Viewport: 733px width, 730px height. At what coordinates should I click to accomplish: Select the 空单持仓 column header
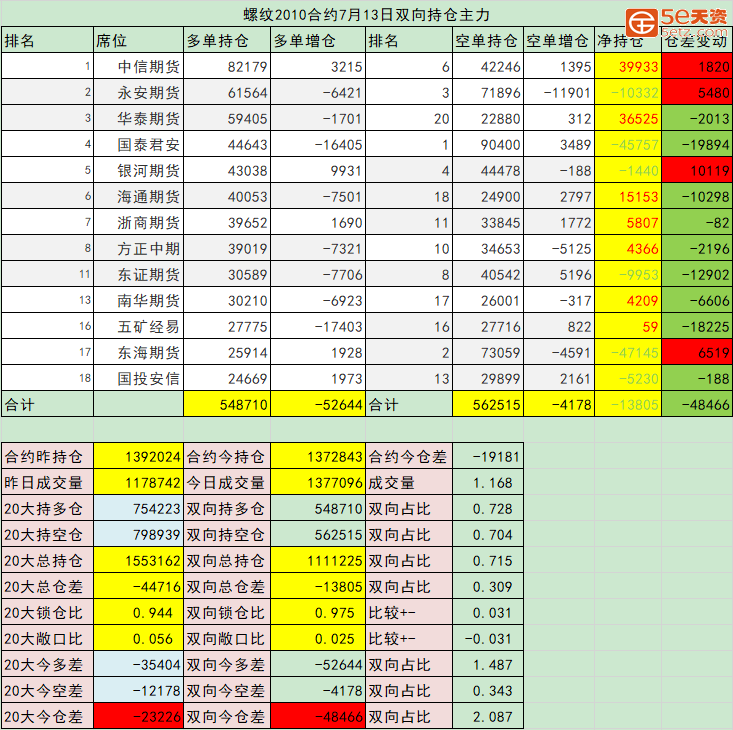coord(488,40)
